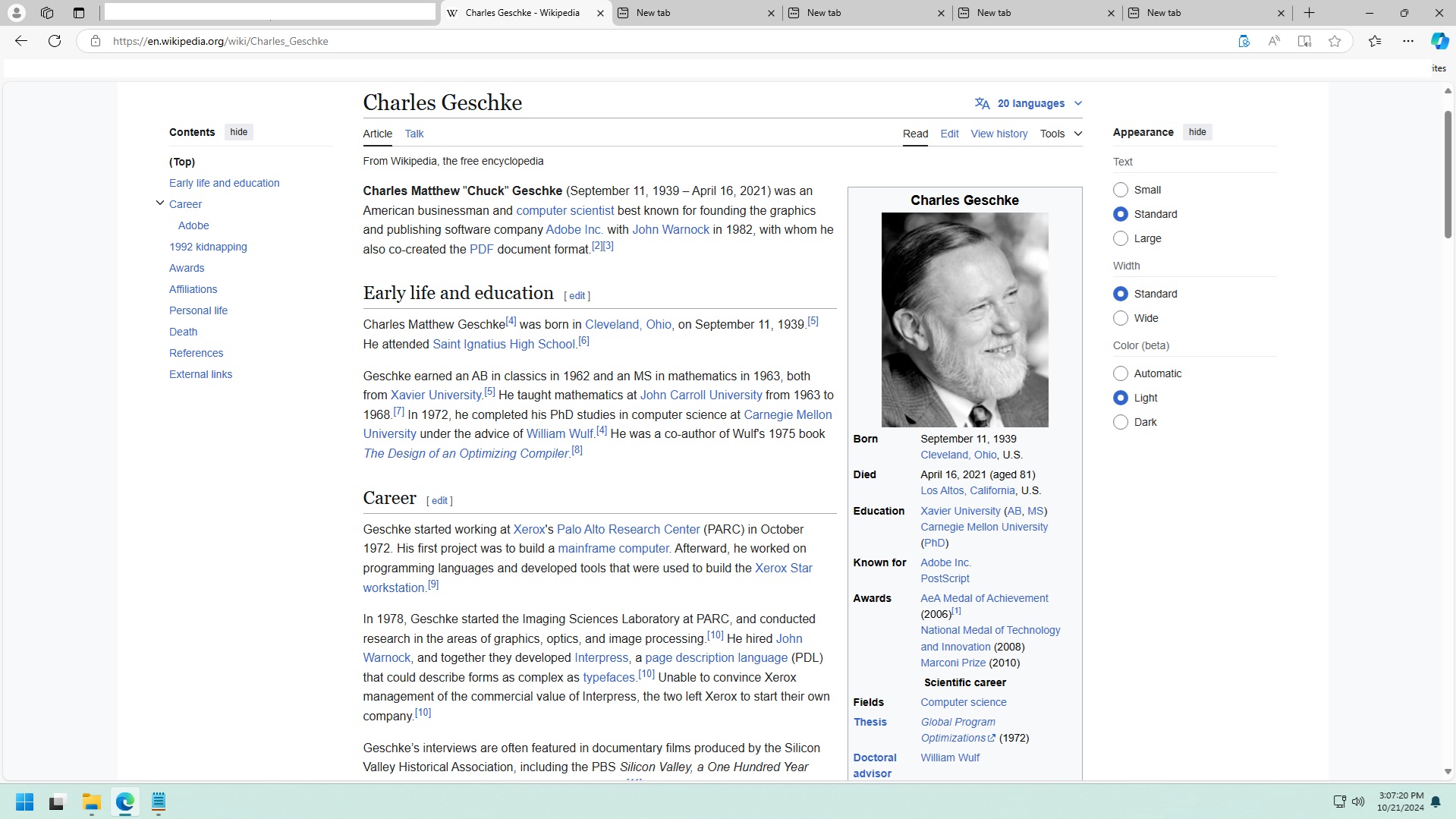1456x819 pixels.
Task: Select Light color mode
Action: pyautogui.click(x=1120, y=398)
